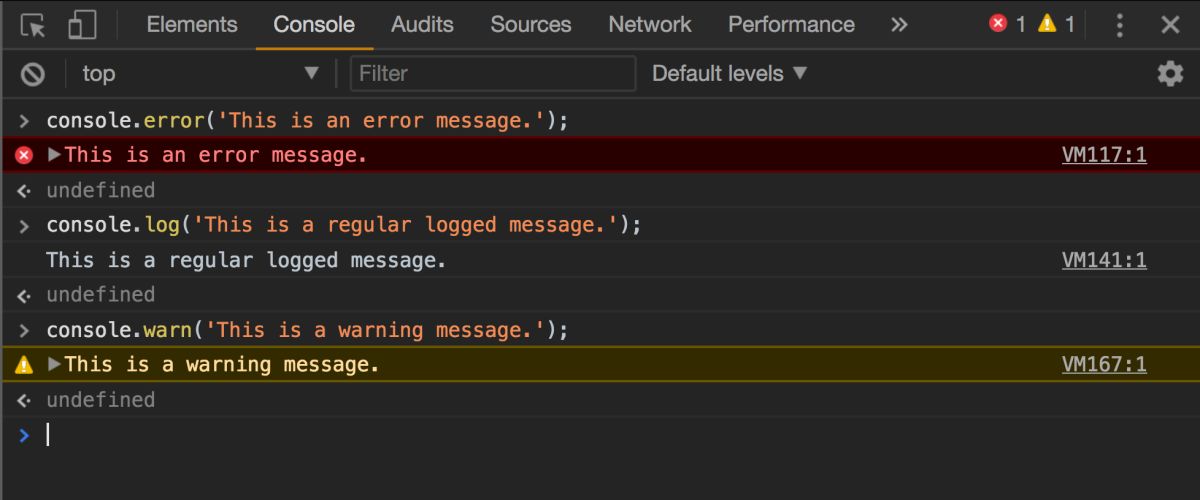Screen dimensions: 1200x500
Task: Click the console.error command line
Action: [307, 121]
